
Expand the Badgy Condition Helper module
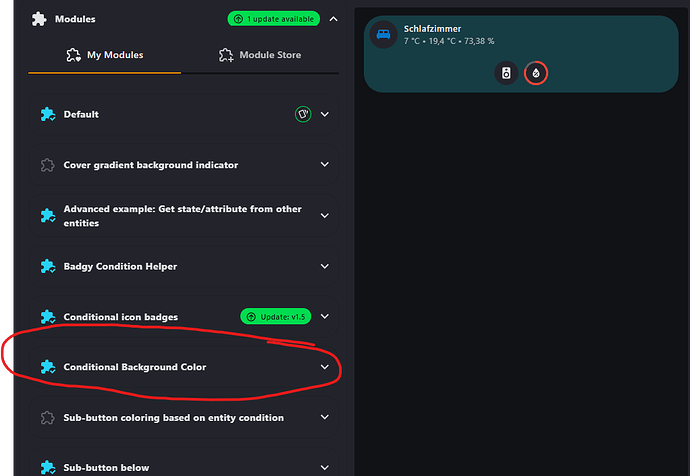pos(325,266)
